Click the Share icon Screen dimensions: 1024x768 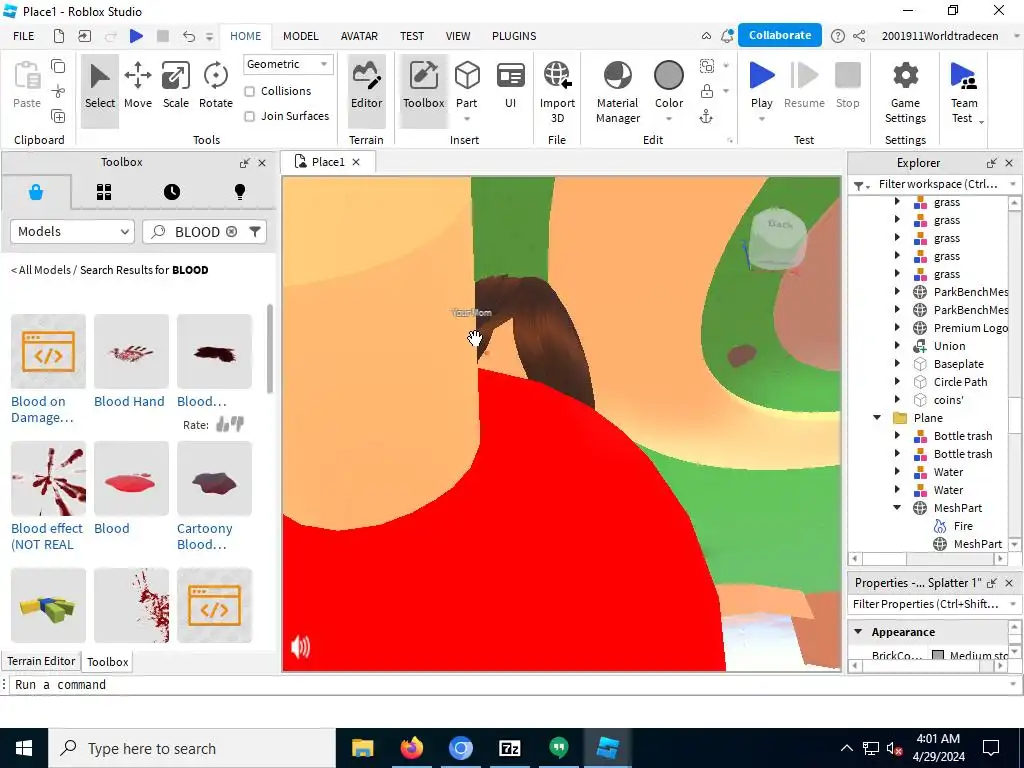click(859, 36)
